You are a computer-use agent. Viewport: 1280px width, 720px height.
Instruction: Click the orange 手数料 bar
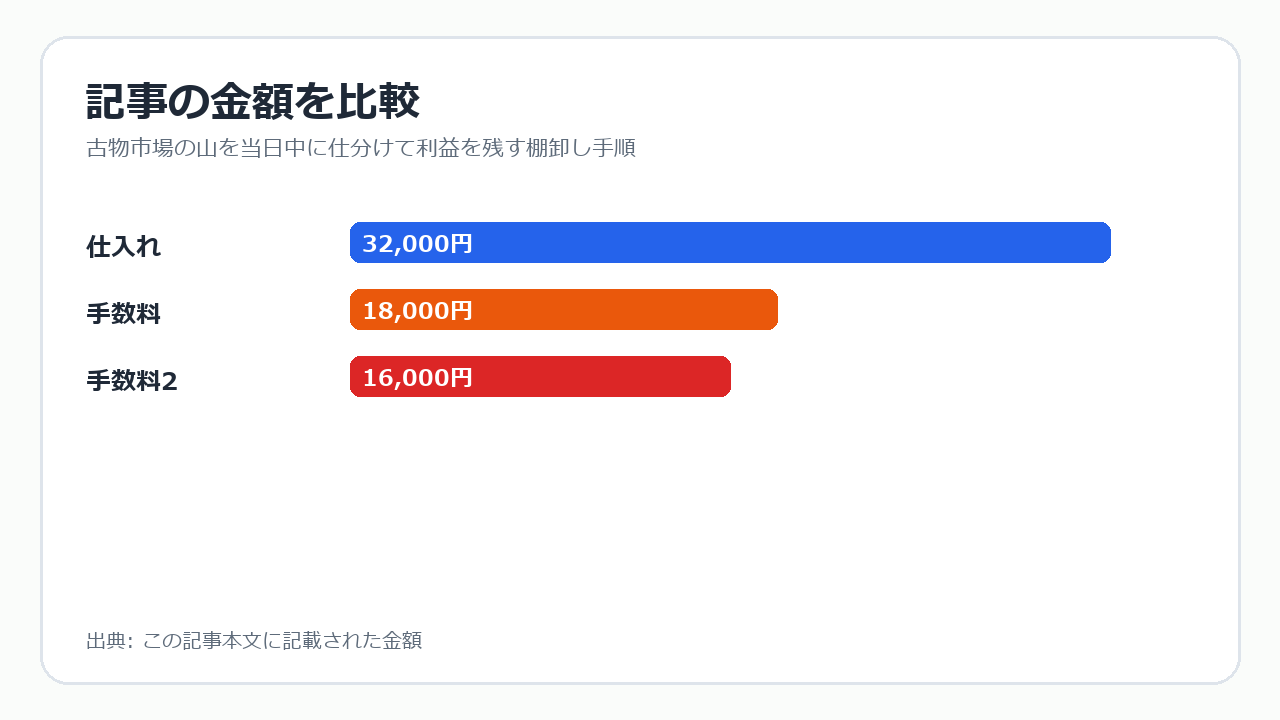coord(564,310)
